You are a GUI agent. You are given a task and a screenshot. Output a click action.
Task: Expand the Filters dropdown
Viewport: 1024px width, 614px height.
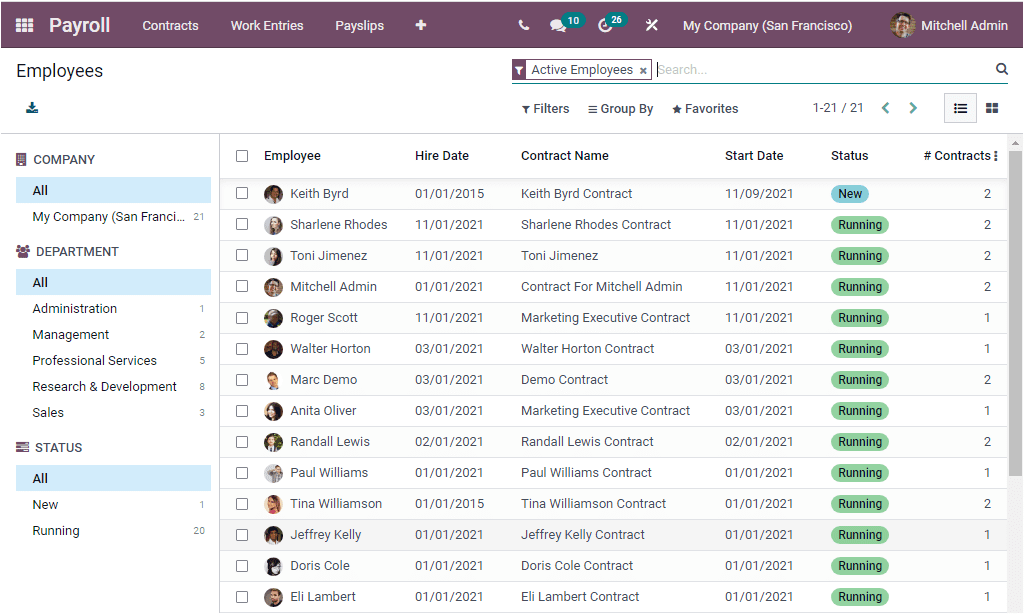click(x=544, y=108)
